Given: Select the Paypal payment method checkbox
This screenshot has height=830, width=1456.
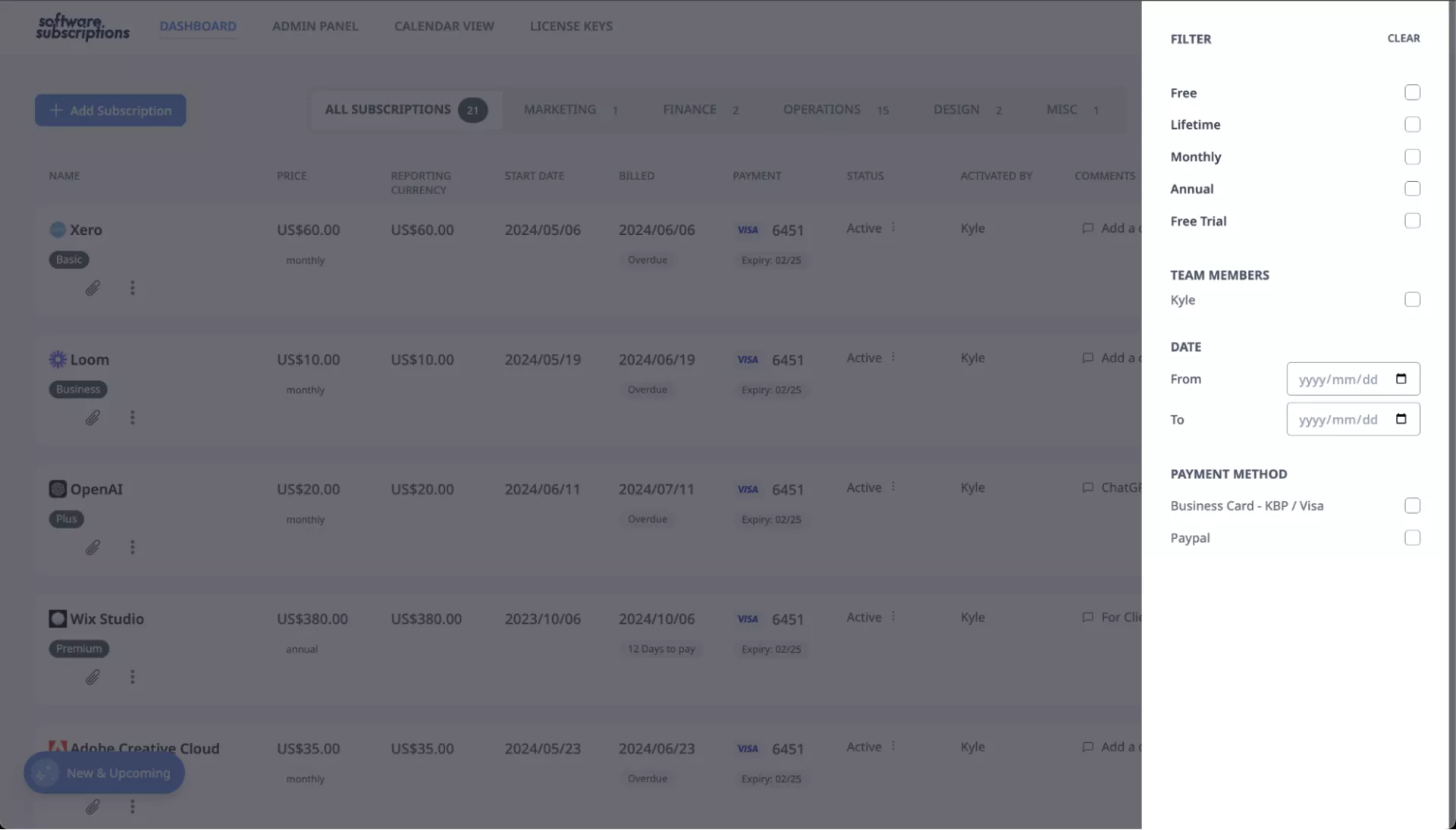Looking at the screenshot, I should (1411, 537).
